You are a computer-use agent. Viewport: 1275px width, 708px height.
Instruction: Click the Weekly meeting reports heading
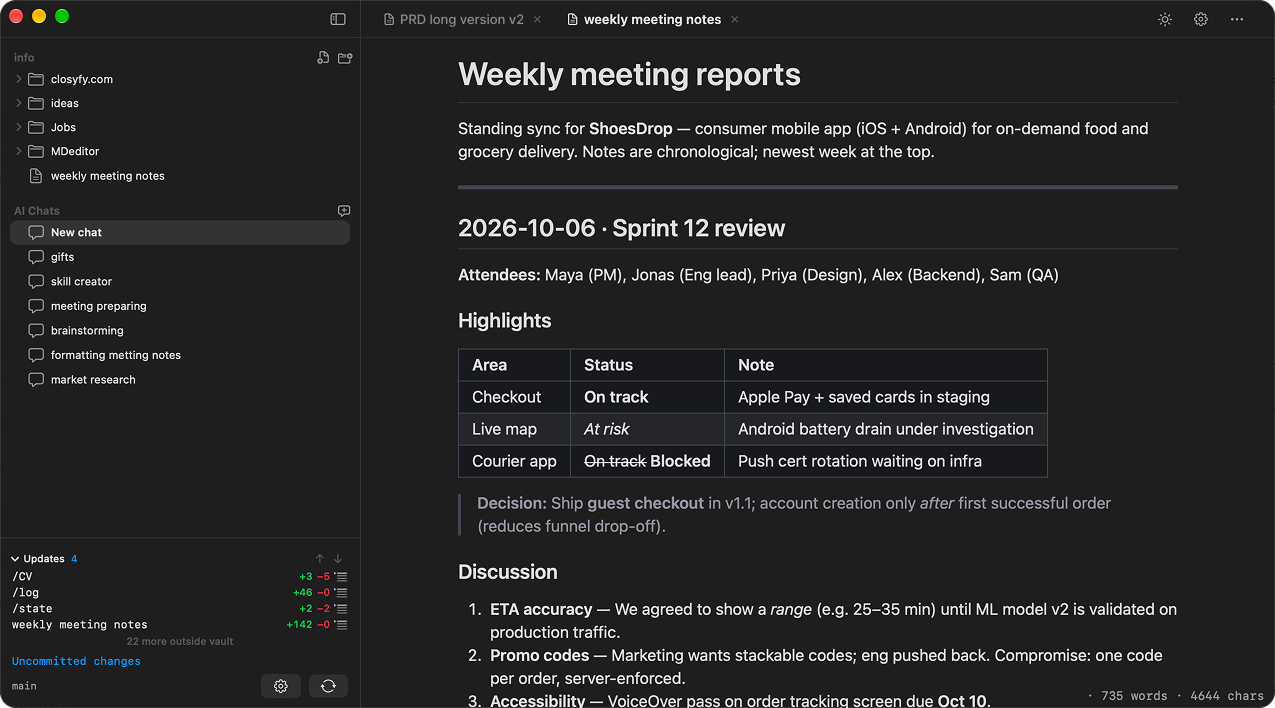(x=629, y=75)
